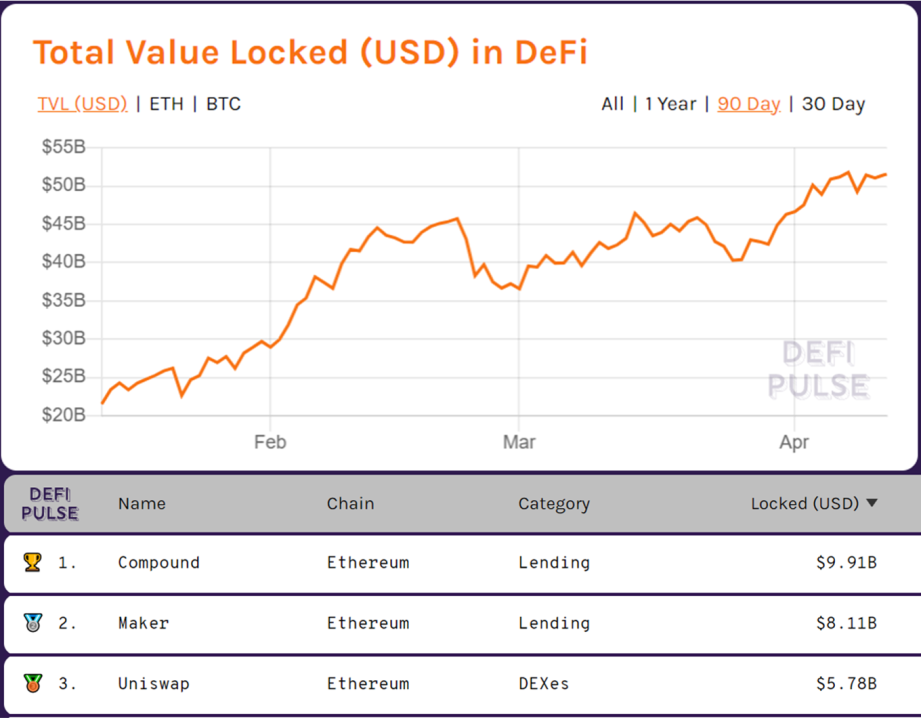
Task: Open the Compound project row
Action: coord(462,563)
